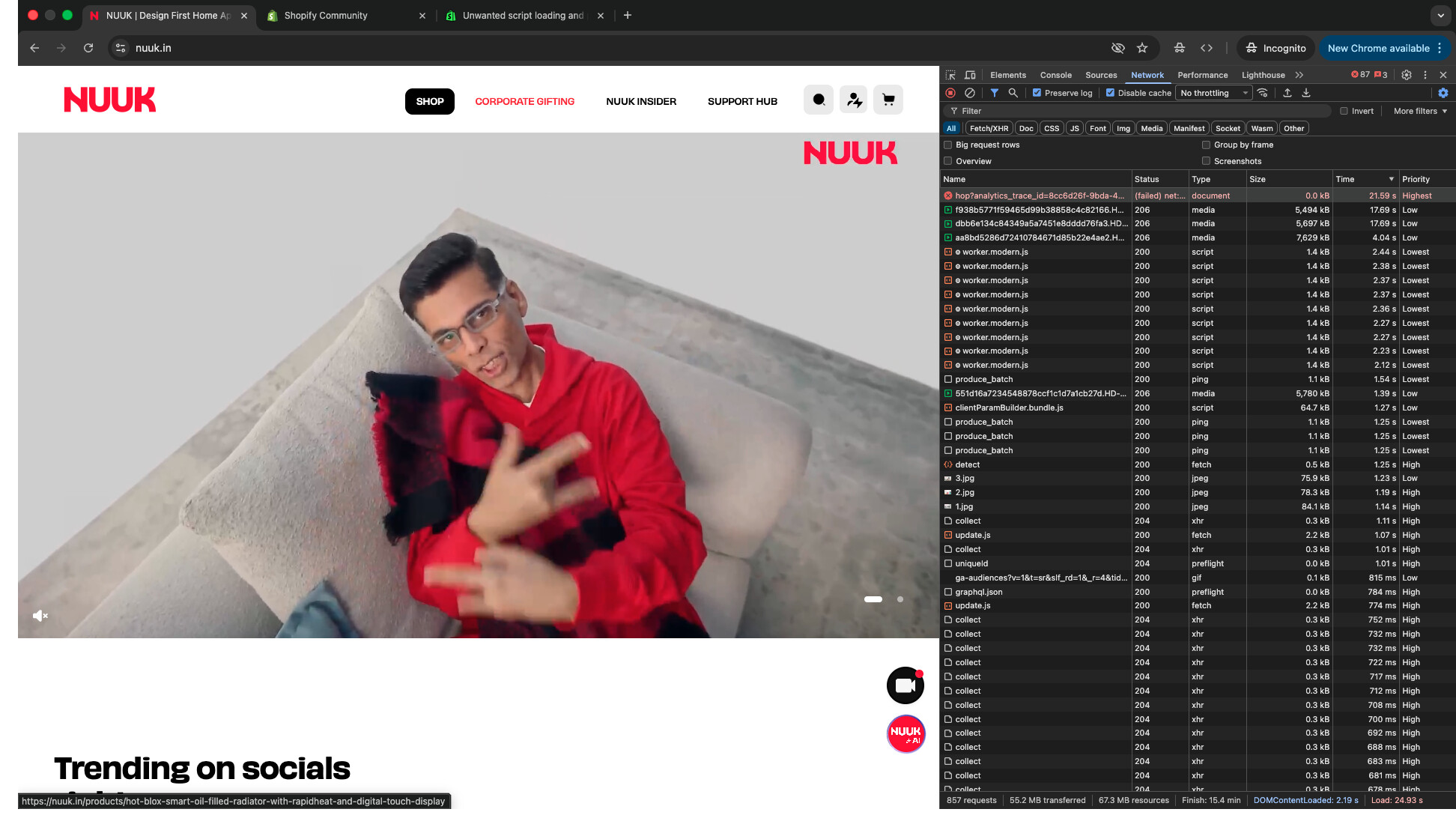
Task: Open the shopping cart icon
Action: (888, 100)
